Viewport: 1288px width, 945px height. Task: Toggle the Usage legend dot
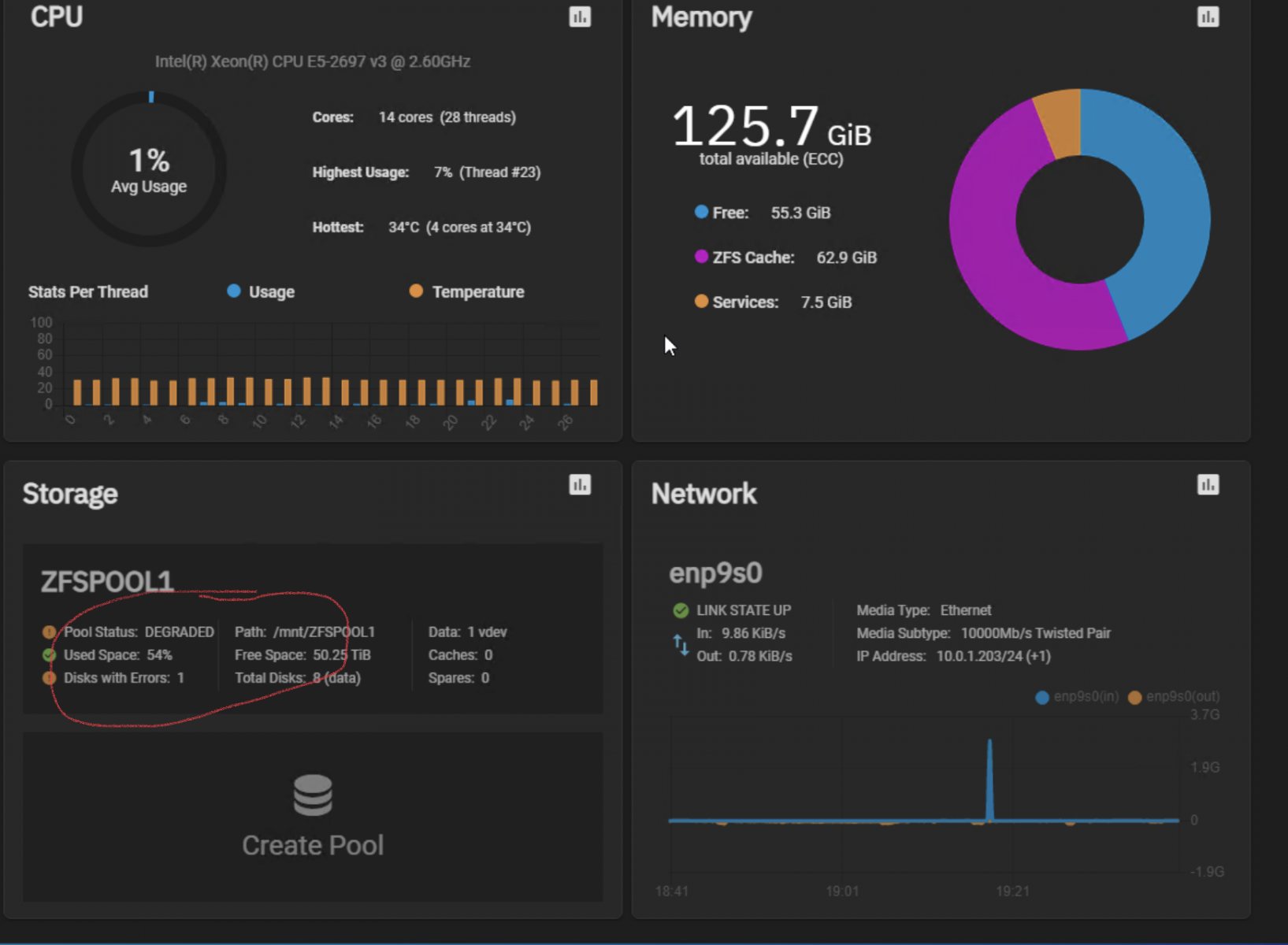[x=234, y=291]
